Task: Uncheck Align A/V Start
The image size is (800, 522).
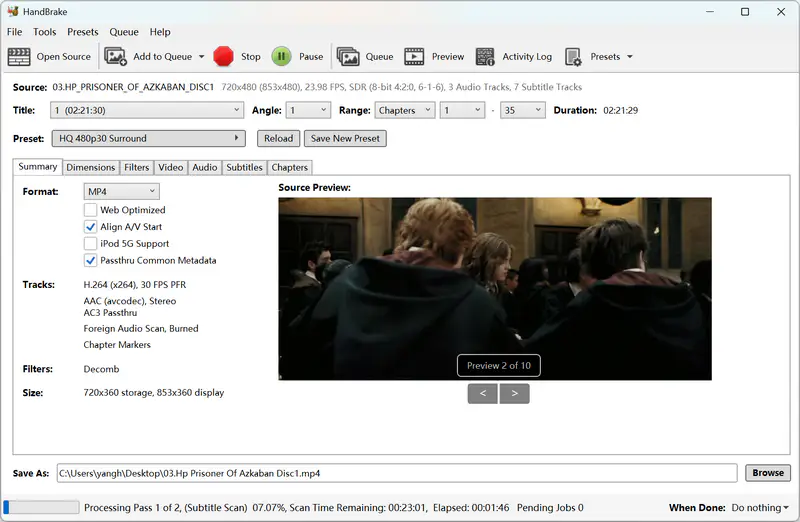Action: pyautogui.click(x=90, y=227)
